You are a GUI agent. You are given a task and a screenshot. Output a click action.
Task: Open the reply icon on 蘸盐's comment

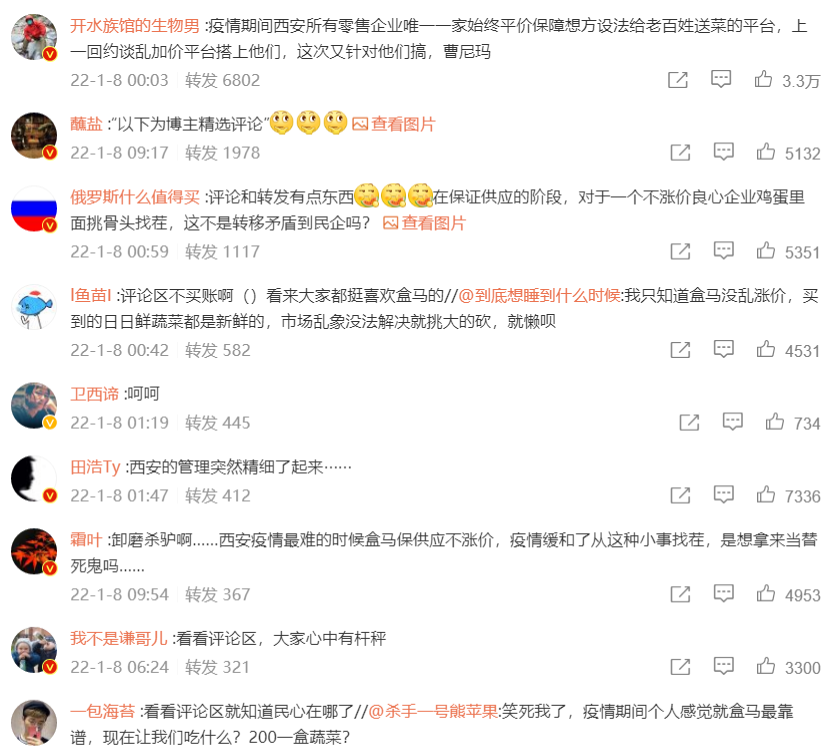pos(723,152)
